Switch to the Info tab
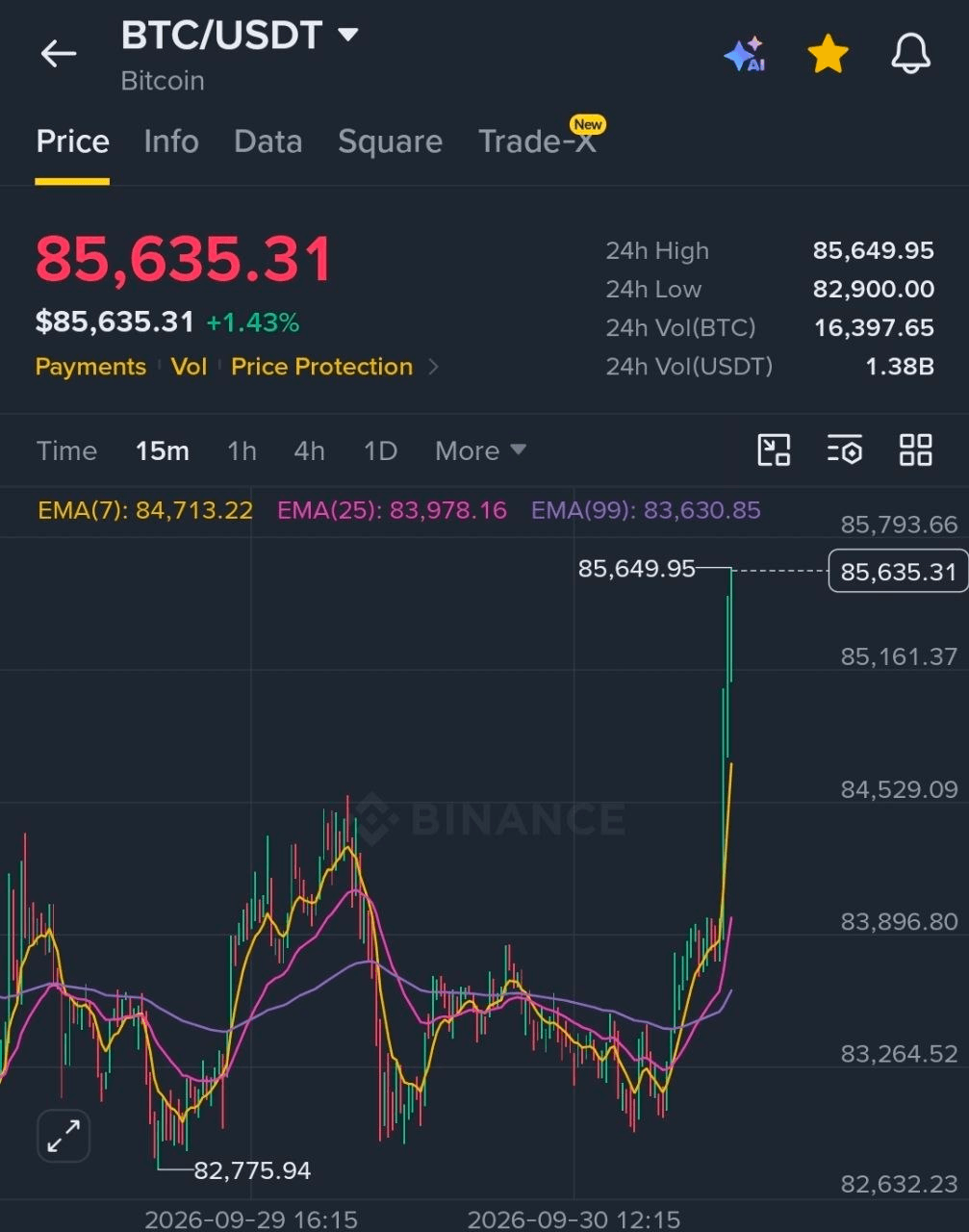Viewport: 969px width, 1232px height. click(171, 141)
